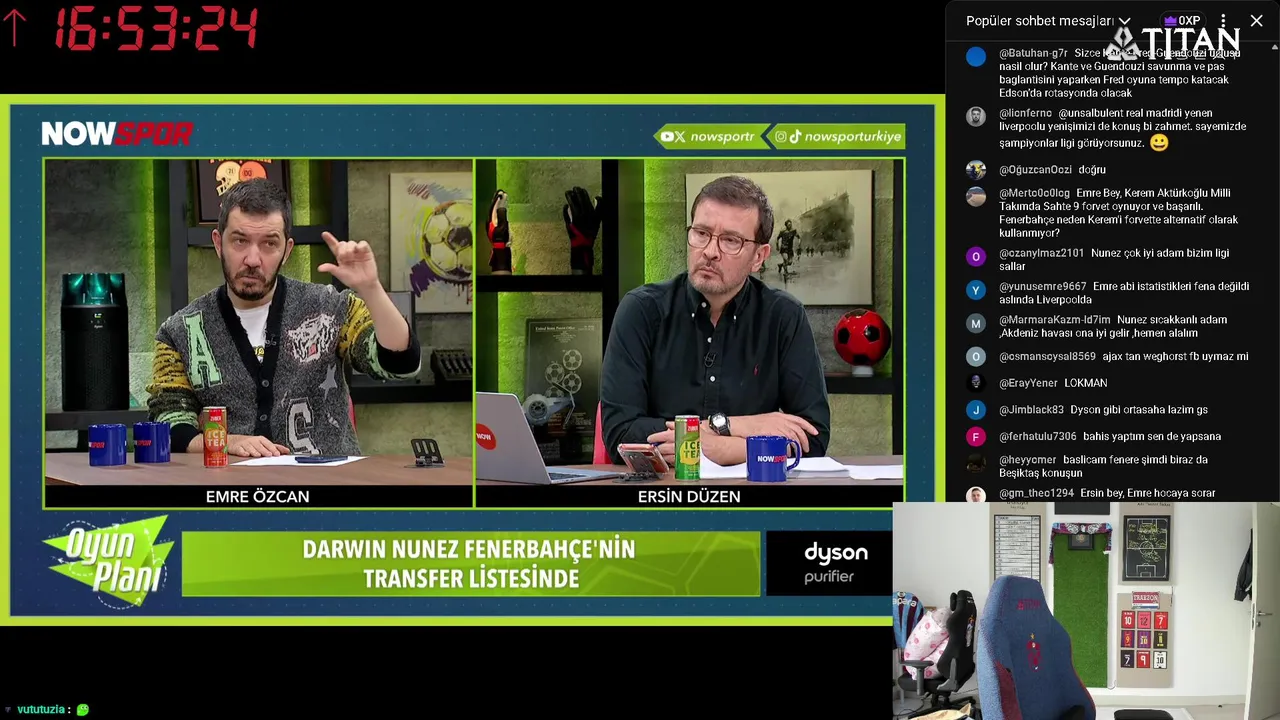Click the username @OğuzcanOozi in chat
This screenshot has height=720, width=1280.
click(x=1035, y=170)
